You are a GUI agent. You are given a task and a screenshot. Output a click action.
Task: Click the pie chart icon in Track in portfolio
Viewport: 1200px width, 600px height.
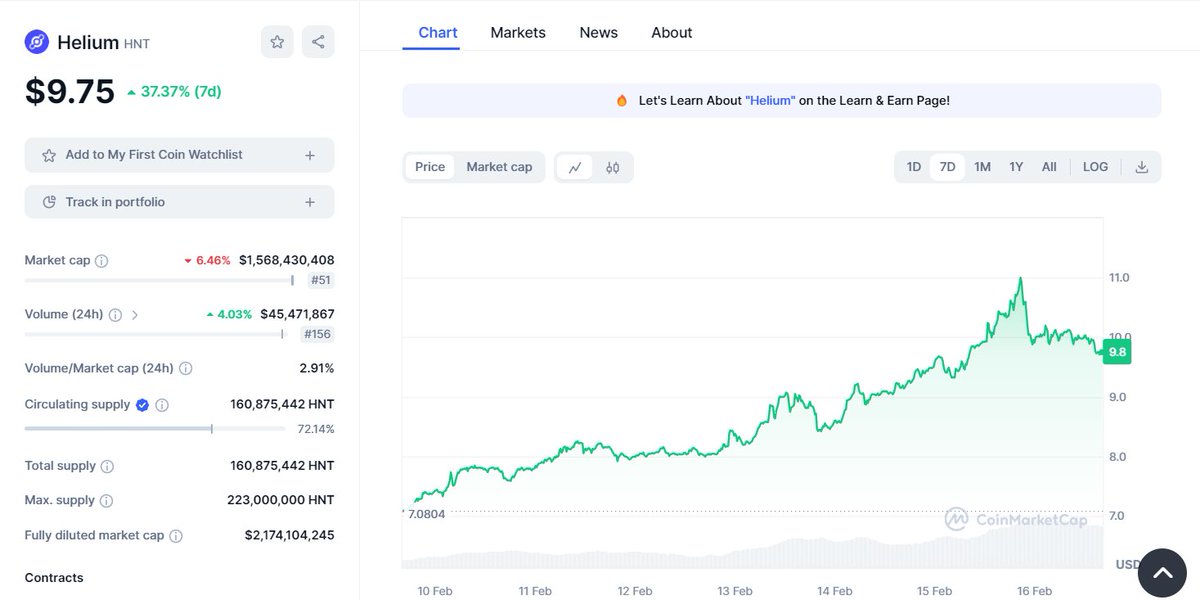point(49,202)
